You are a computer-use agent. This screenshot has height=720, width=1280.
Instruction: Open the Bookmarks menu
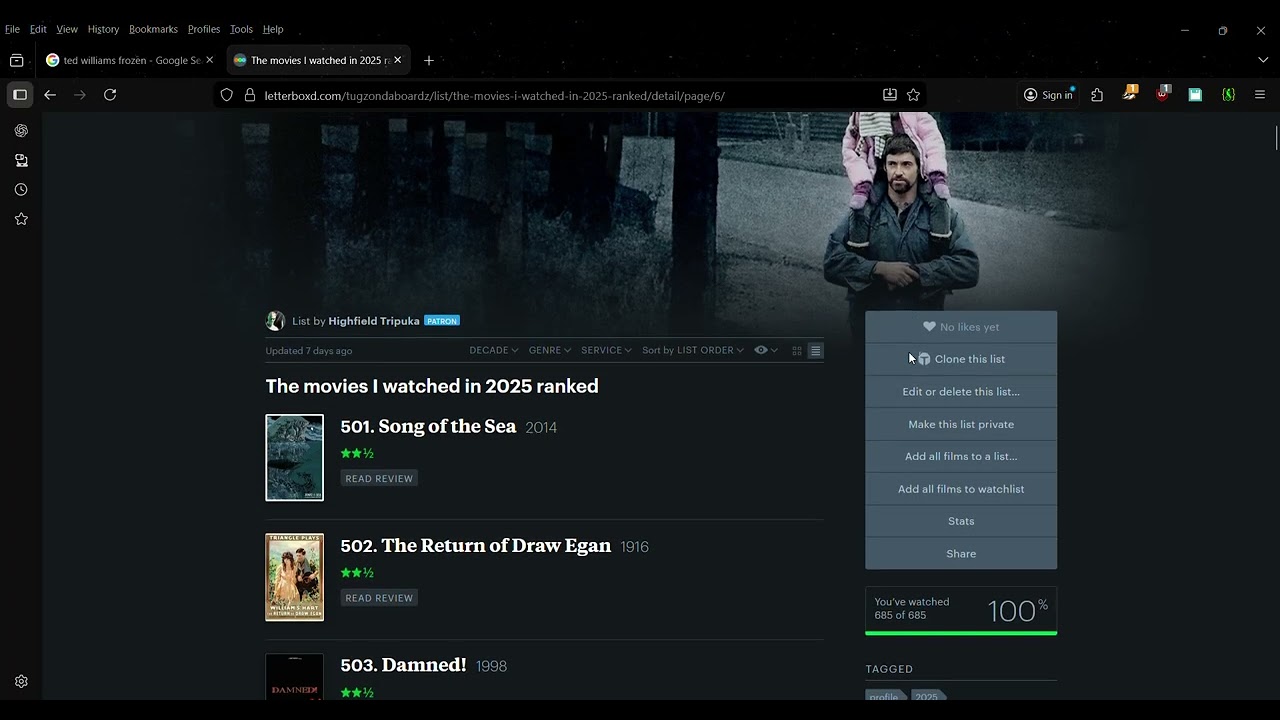pyautogui.click(x=153, y=29)
